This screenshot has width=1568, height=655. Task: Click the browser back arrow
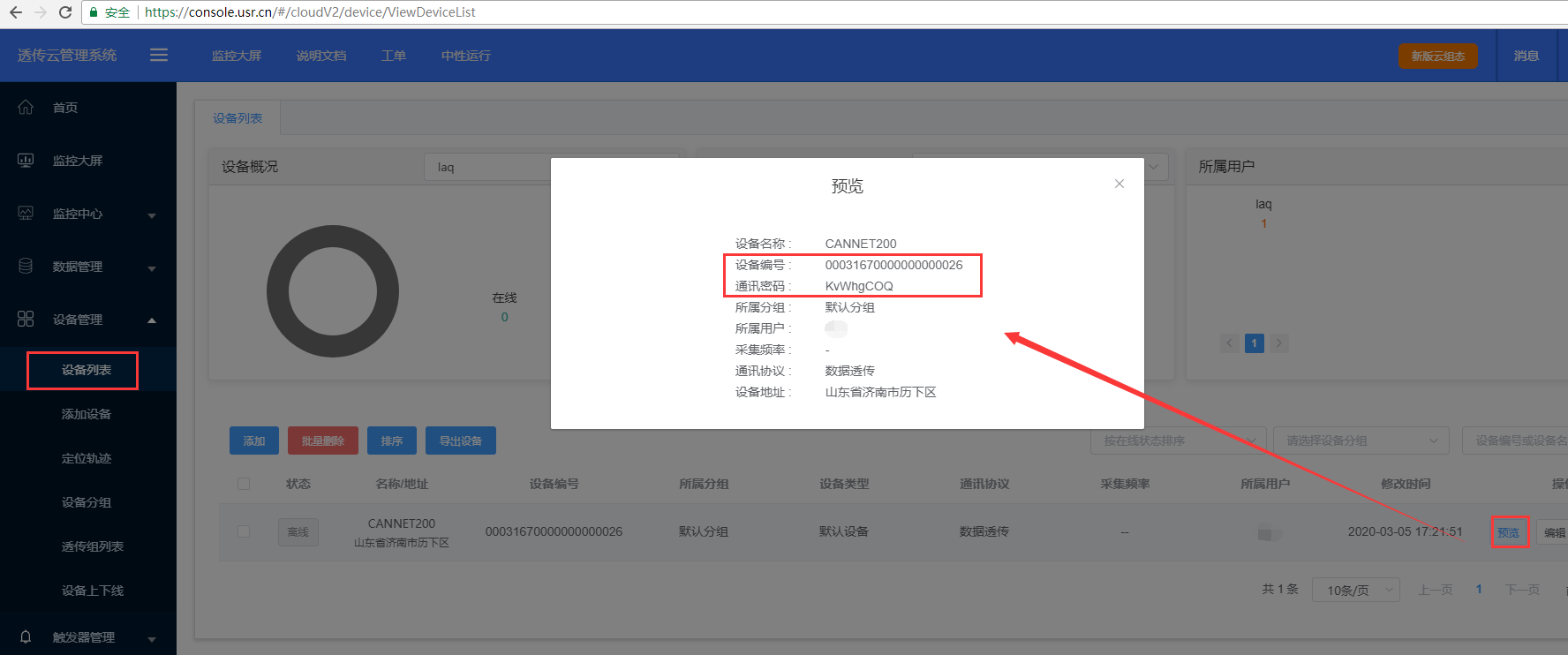[x=15, y=12]
